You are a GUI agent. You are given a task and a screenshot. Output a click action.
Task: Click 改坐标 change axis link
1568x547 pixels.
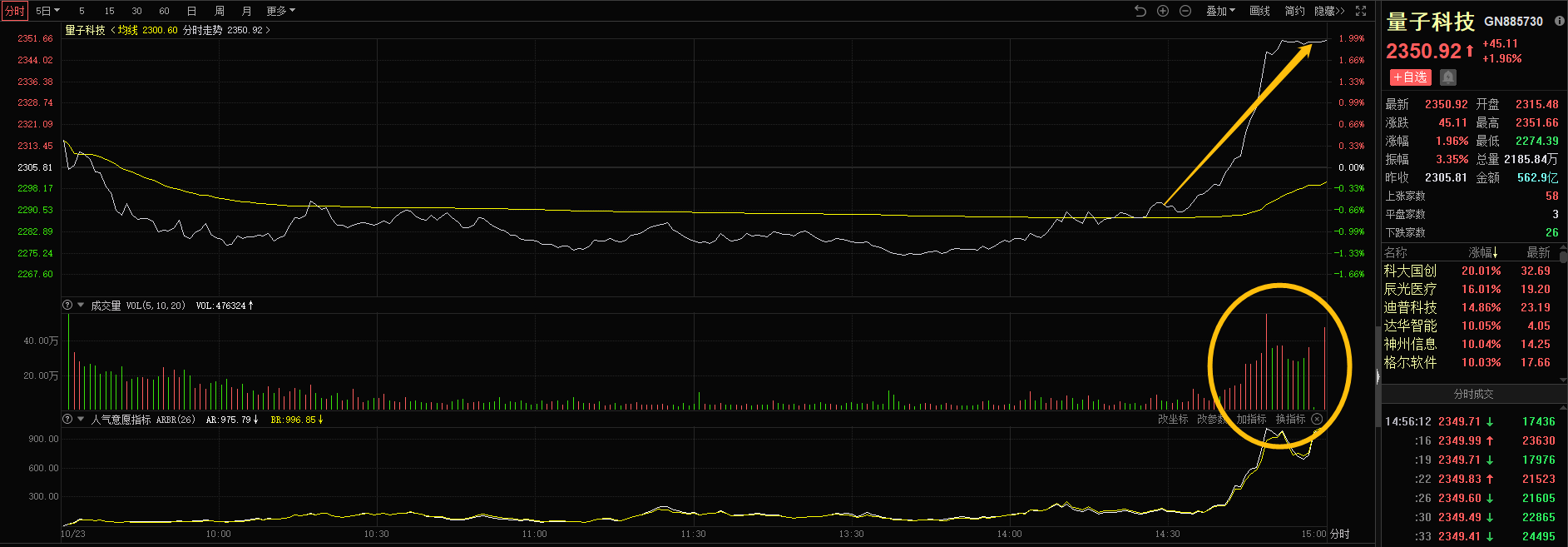(1173, 420)
